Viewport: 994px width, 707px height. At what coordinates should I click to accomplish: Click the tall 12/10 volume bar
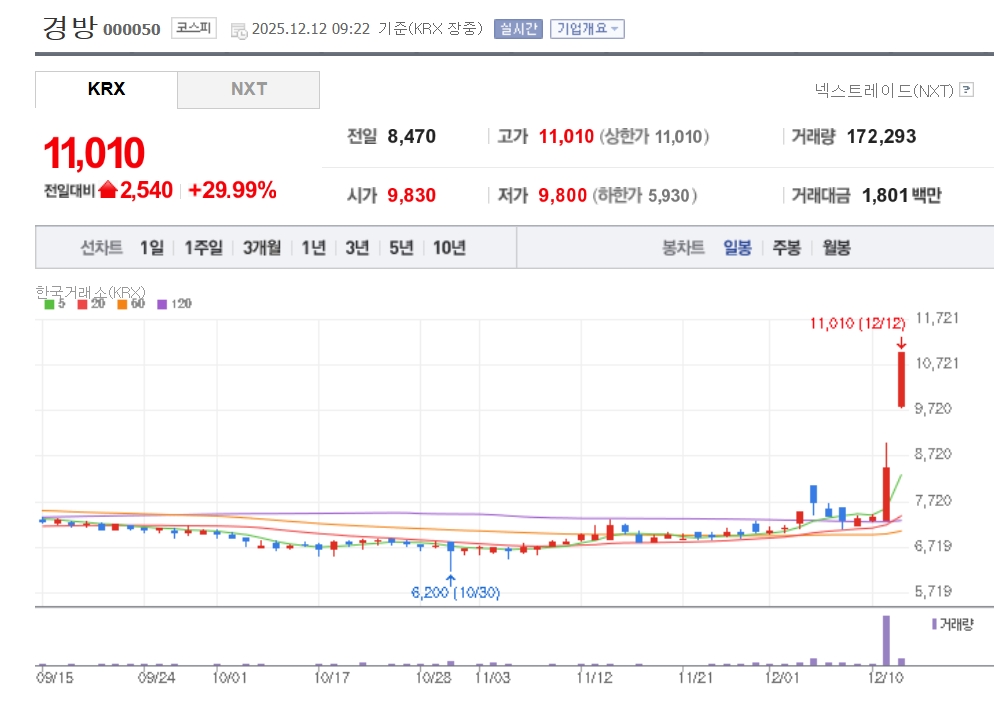(x=885, y=640)
